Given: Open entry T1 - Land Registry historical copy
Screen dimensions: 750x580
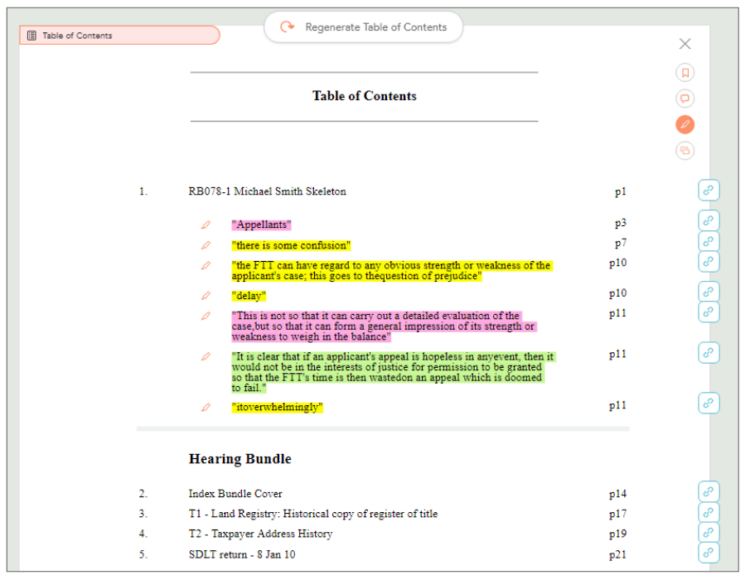Looking at the screenshot, I should tap(313, 514).
